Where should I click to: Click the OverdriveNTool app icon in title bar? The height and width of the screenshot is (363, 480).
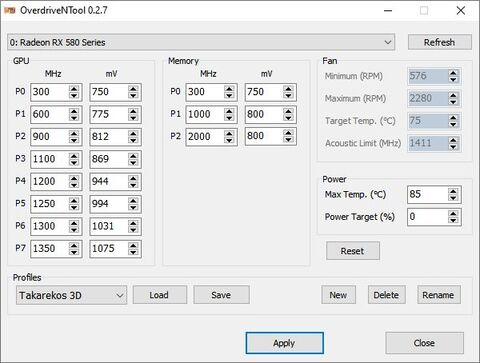pyautogui.click(x=10, y=10)
